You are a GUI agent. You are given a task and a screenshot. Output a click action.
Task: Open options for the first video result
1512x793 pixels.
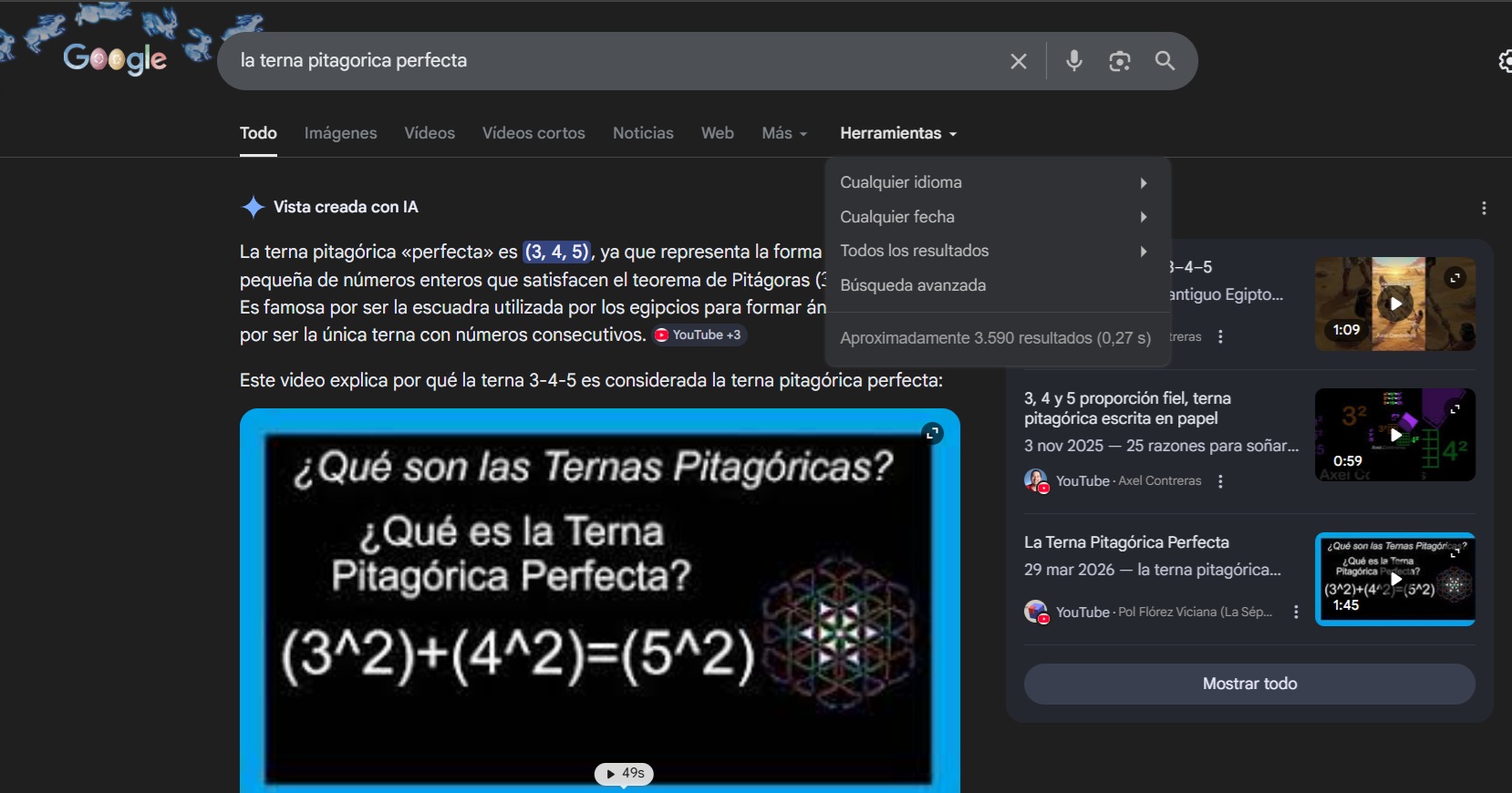point(1220,337)
